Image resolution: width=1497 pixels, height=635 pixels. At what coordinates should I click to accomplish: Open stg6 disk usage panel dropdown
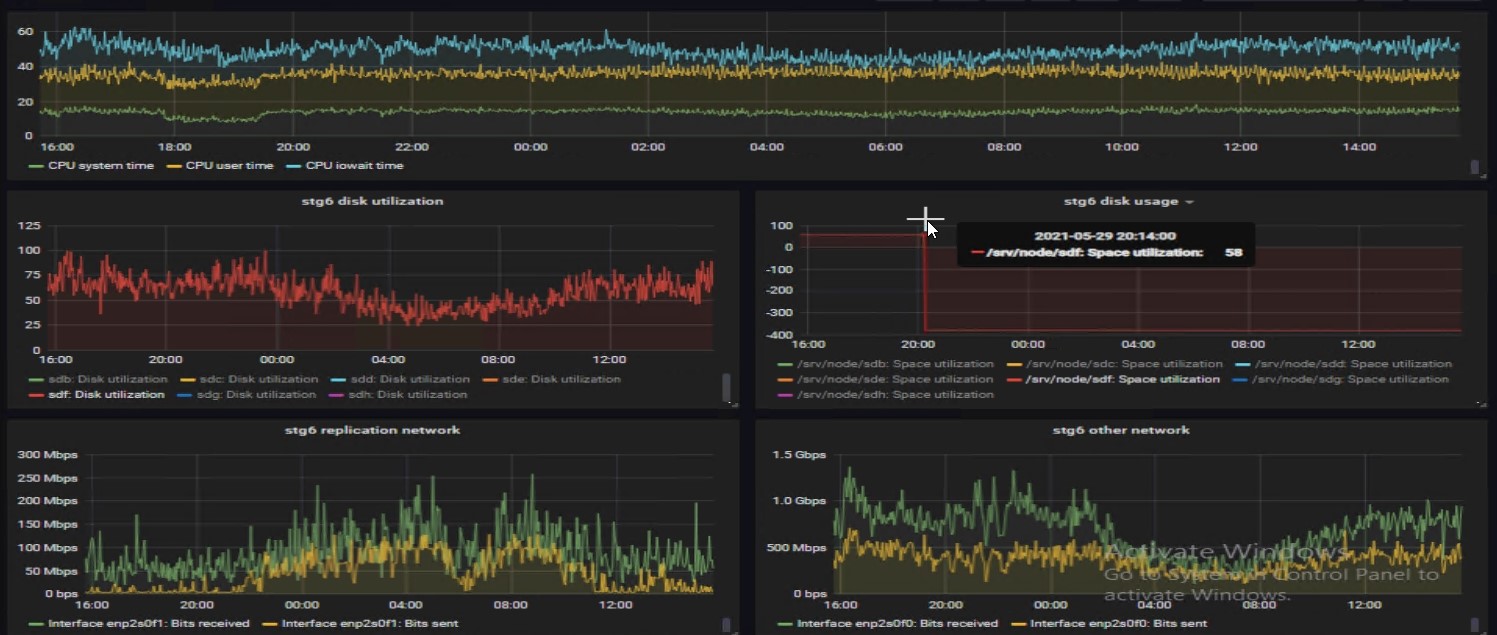[x=1189, y=202]
